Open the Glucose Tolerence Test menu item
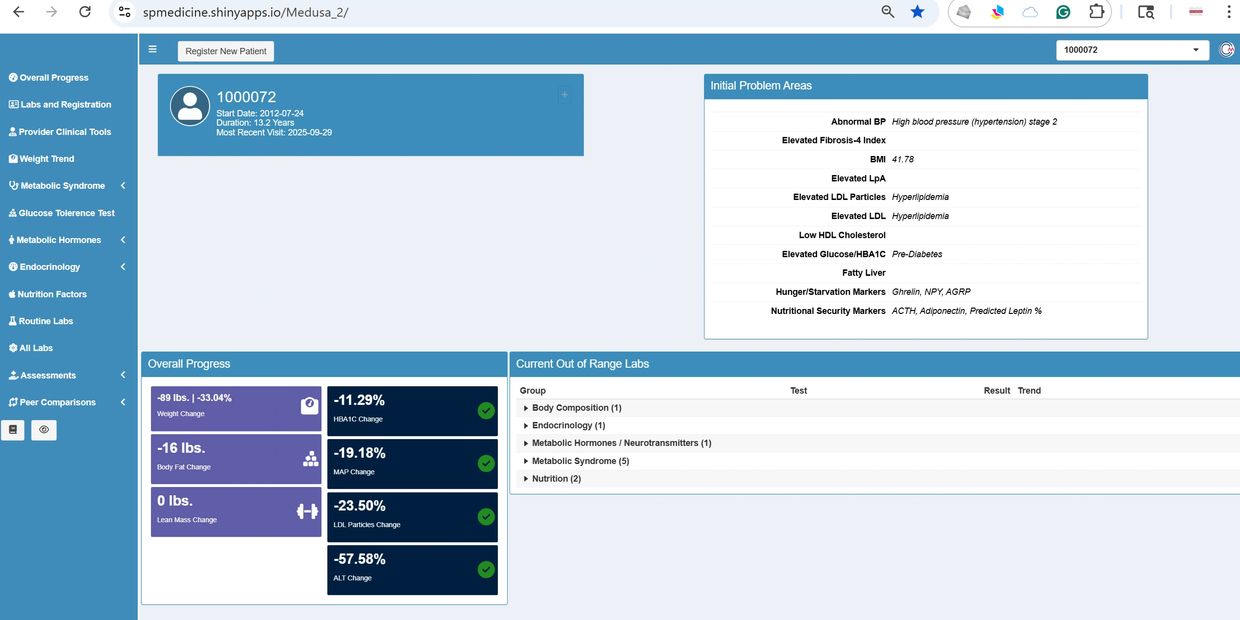The width and height of the screenshot is (1240, 620). click(x=66, y=213)
